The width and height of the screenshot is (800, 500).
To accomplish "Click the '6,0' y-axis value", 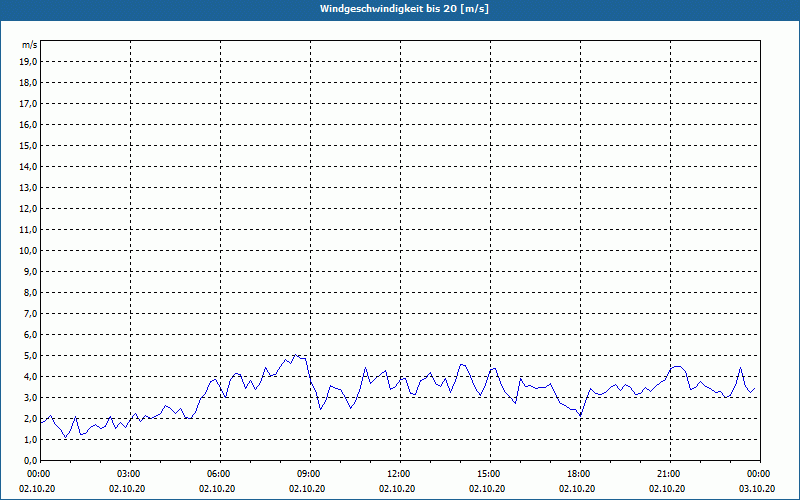I will (x=30, y=335).
